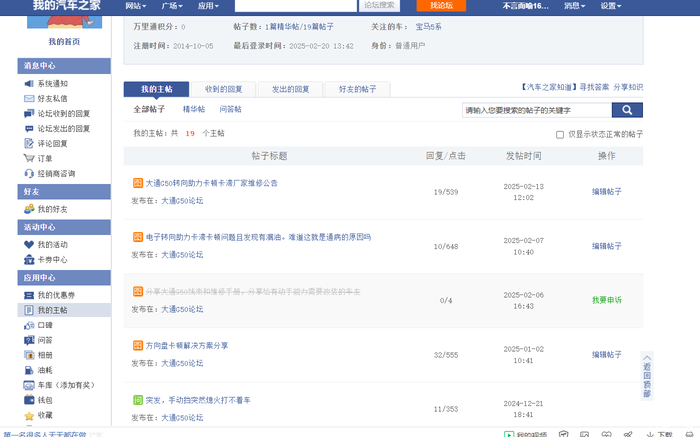The width and height of the screenshot is (700, 437).
Task: Open 卡券中心 from the sidebar
Action: (52, 259)
